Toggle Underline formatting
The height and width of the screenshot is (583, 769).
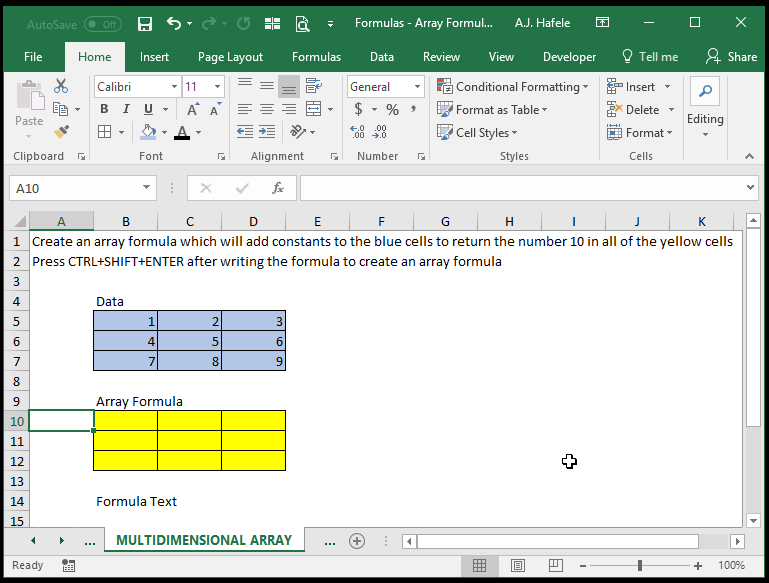(148, 109)
